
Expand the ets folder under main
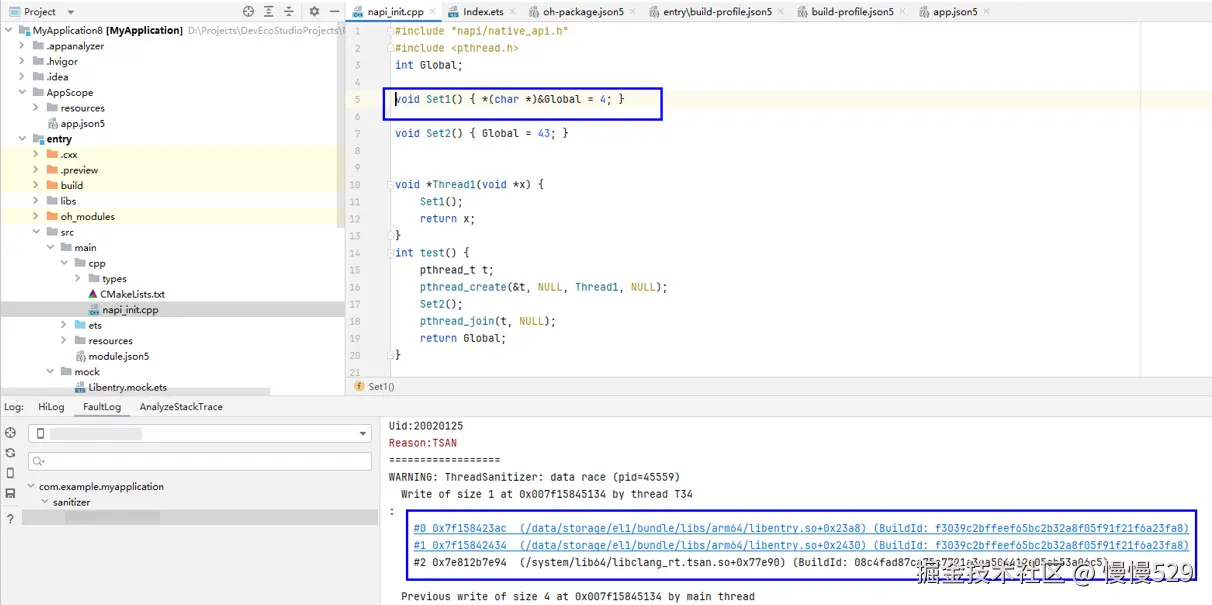tap(64, 325)
